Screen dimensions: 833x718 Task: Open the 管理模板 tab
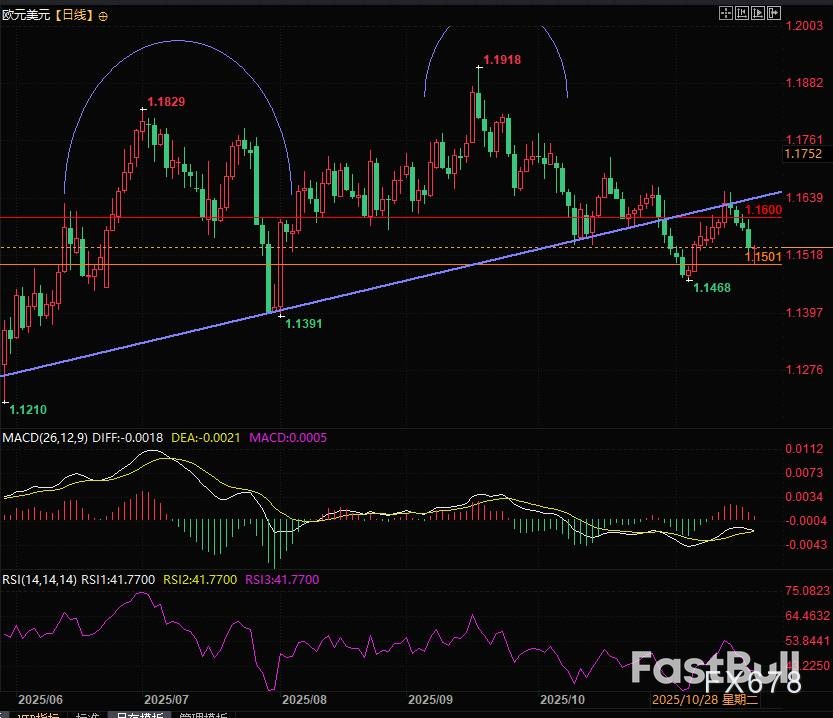point(202,714)
